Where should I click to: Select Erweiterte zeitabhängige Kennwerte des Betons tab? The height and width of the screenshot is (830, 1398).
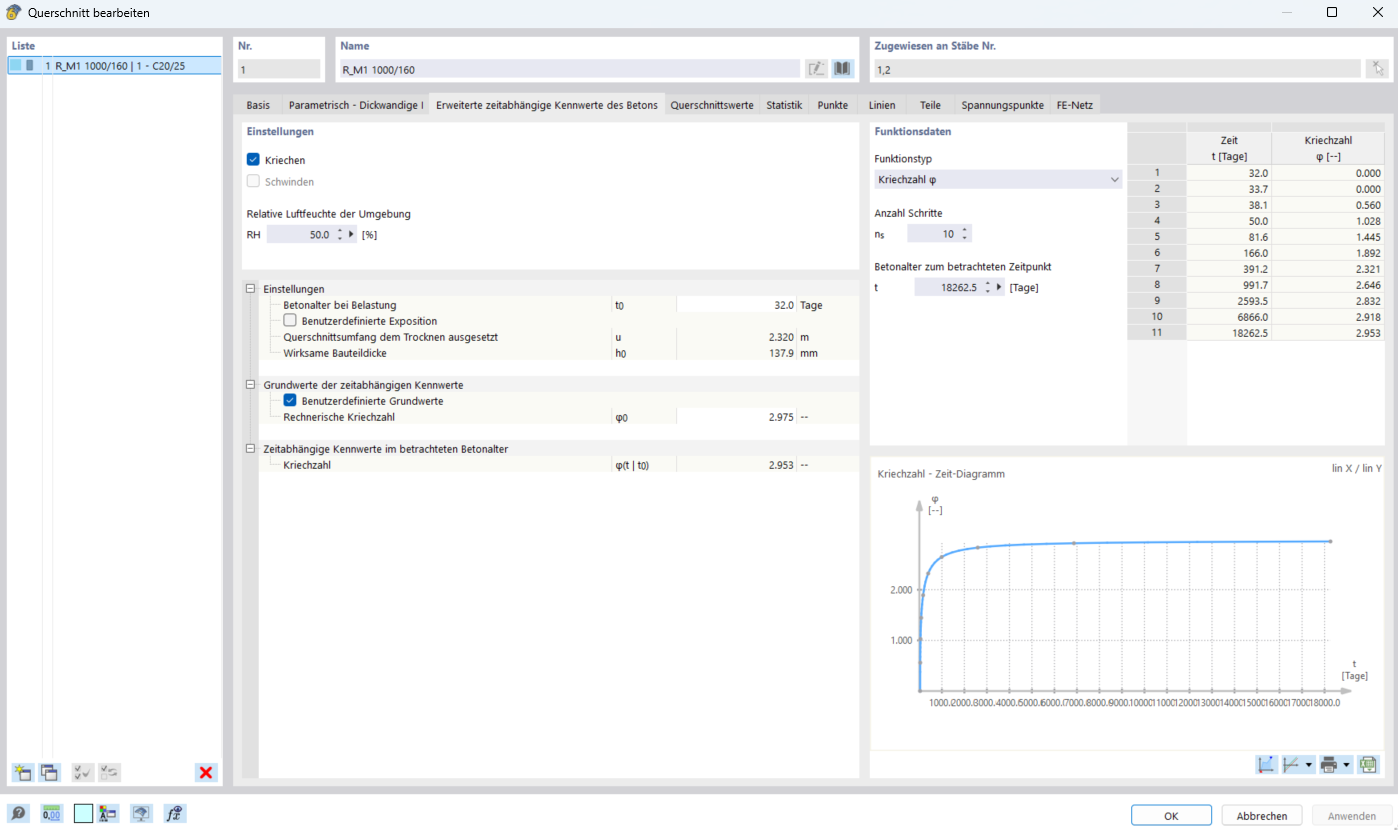(547, 105)
